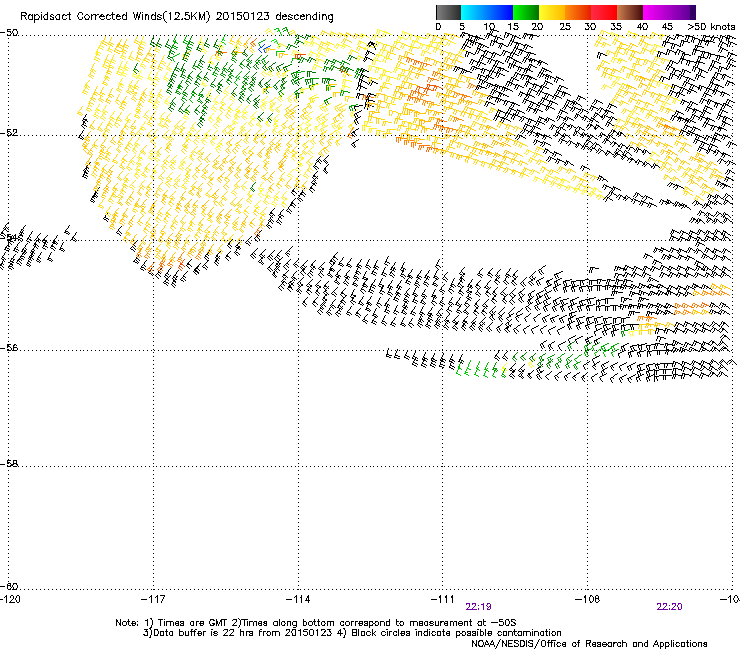Click the longitude label -120
The width and height of the screenshot is (740, 650).
coord(10,599)
